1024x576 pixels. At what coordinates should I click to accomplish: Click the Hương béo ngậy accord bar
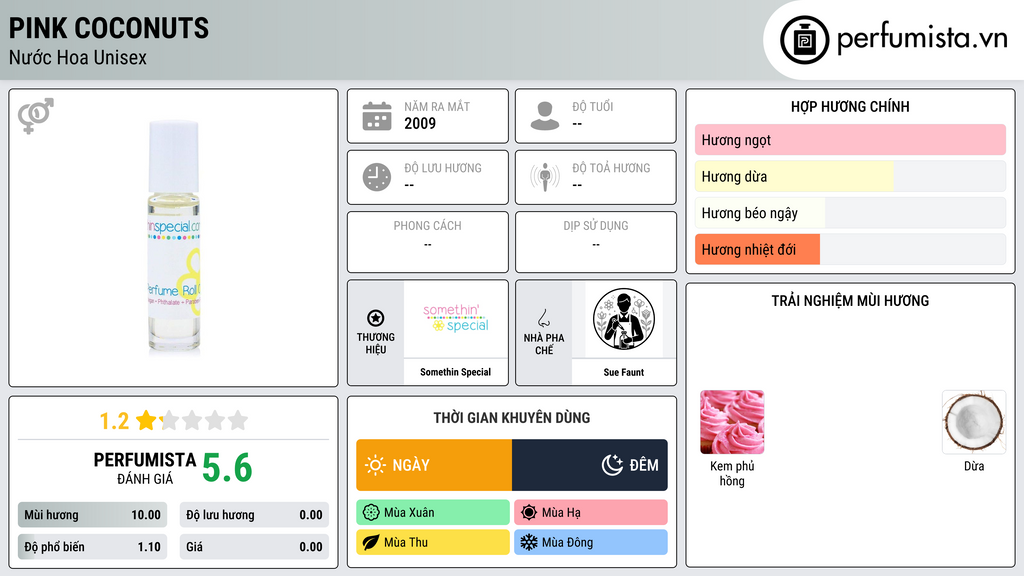pyautogui.click(x=850, y=213)
